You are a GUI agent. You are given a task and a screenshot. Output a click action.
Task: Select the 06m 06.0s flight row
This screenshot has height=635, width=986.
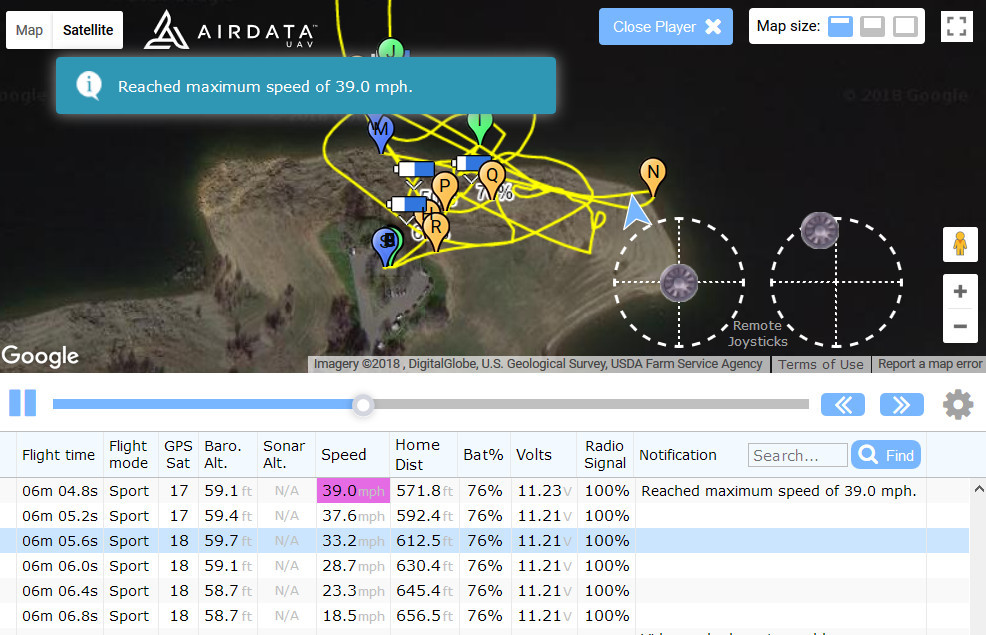[x=484, y=566]
